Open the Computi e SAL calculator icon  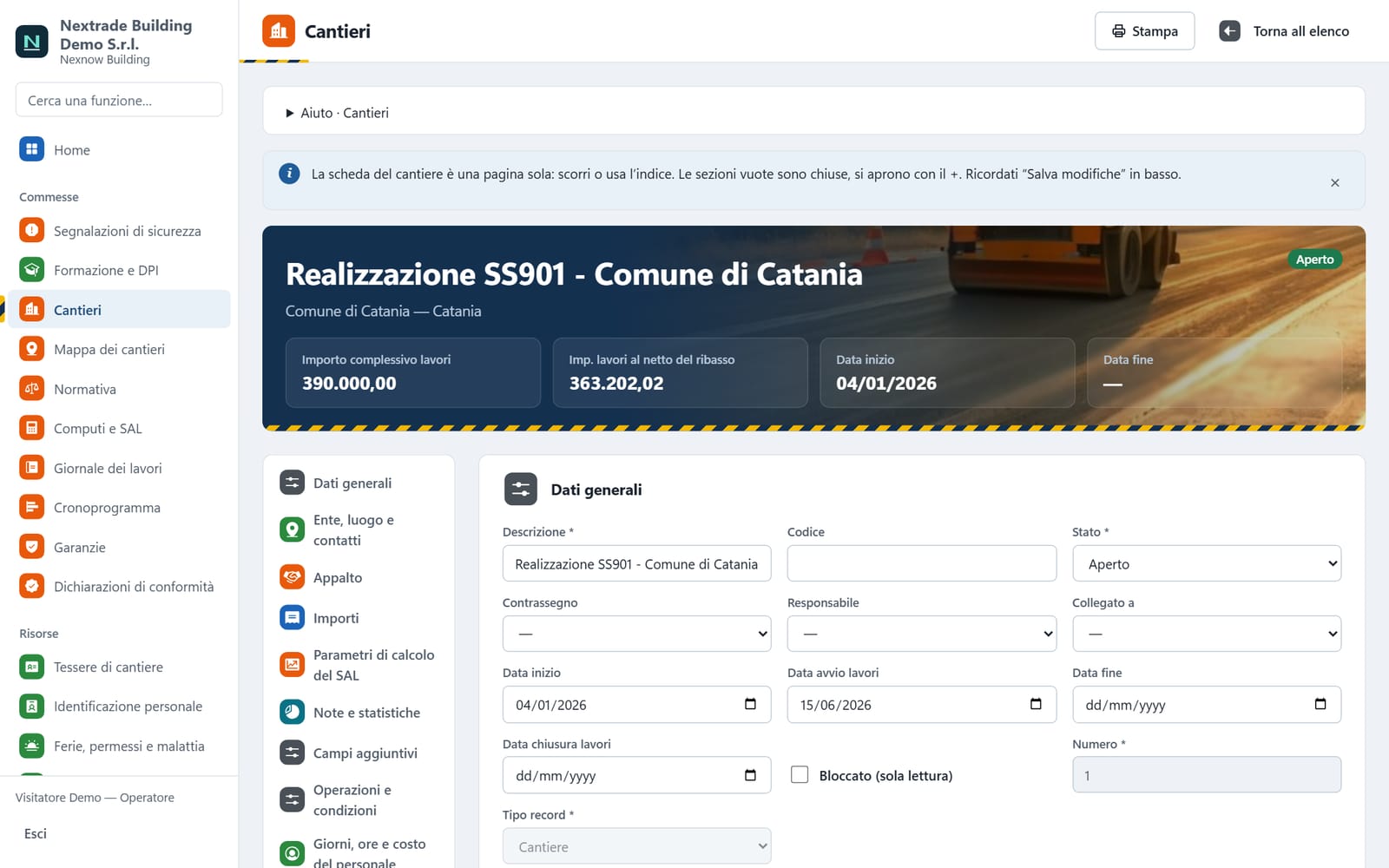tap(31, 428)
